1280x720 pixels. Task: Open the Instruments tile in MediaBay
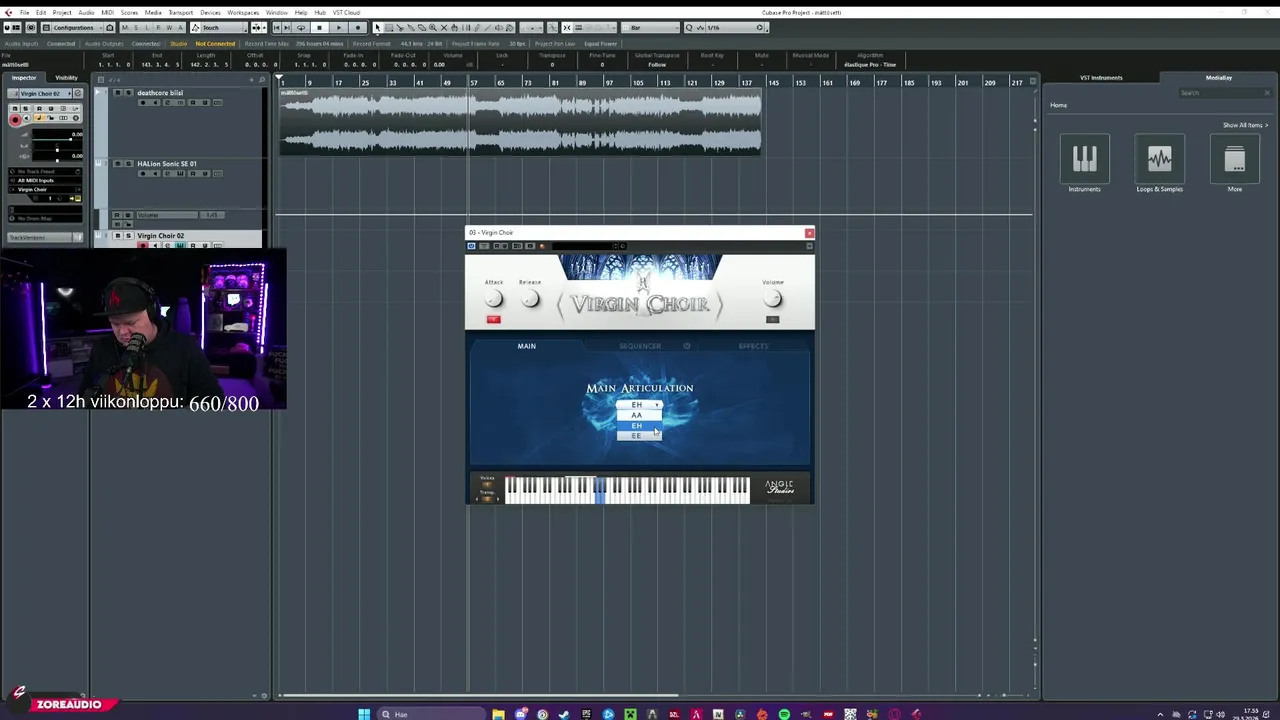(x=1084, y=160)
